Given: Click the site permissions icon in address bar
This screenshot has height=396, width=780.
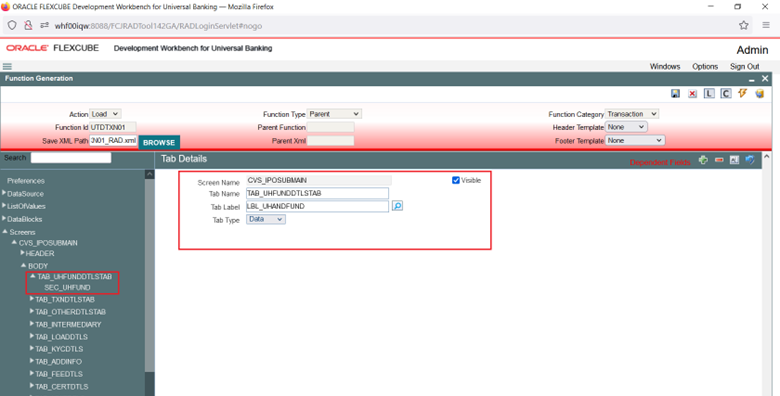Looking at the screenshot, I should click(x=44, y=25).
